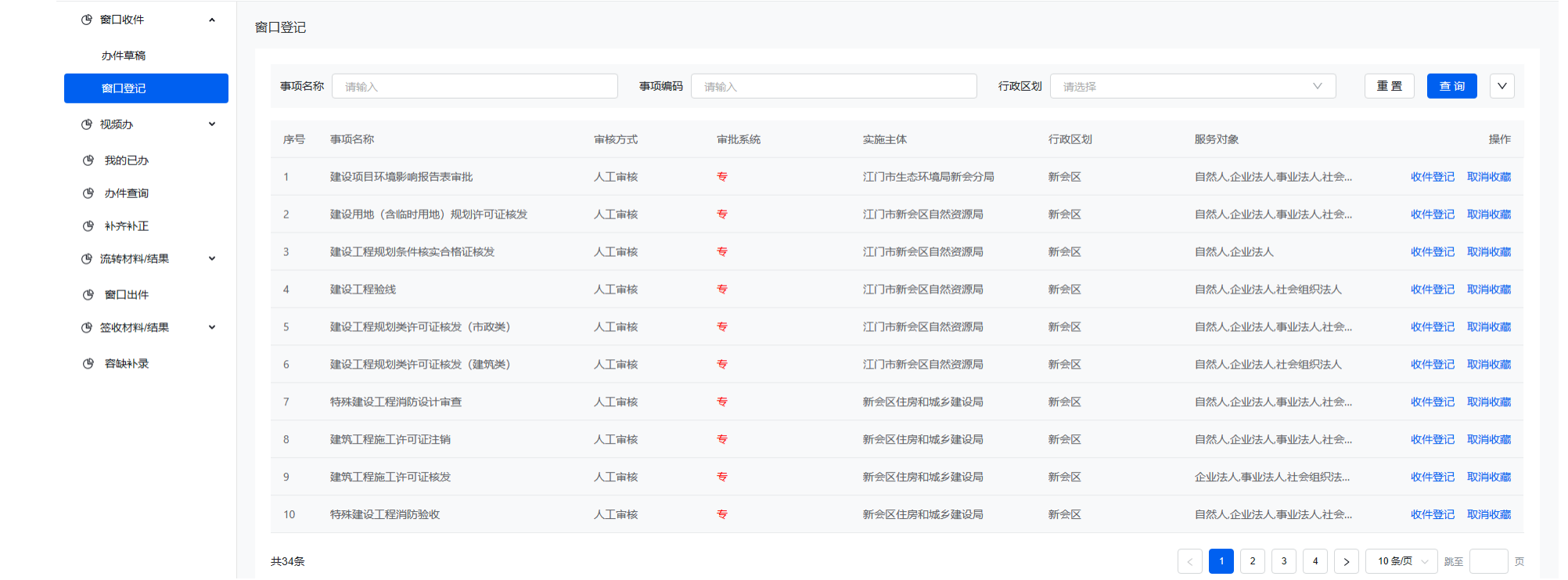Click the pie icon beside 窗口收件
The height and width of the screenshot is (580, 1568).
(x=87, y=20)
